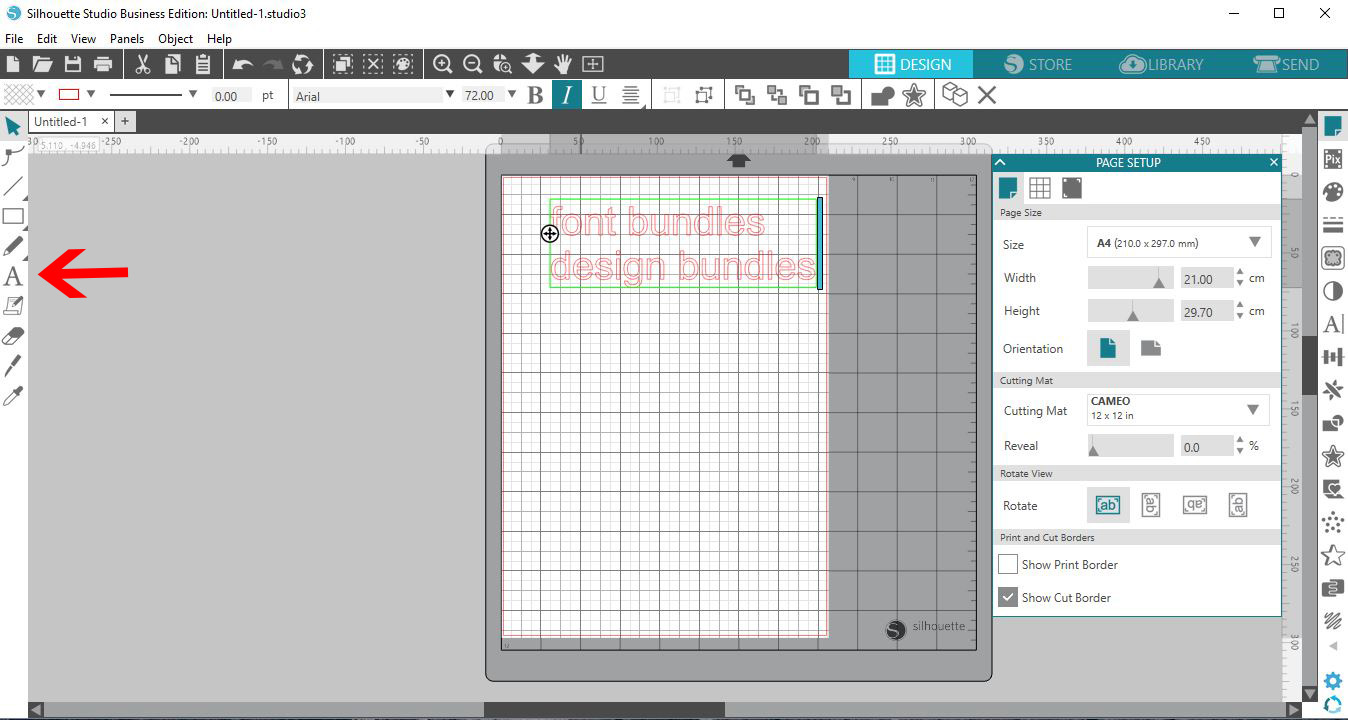Viewport: 1348px width, 720px height.
Task: Cut selection with scissors icon
Action: tap(142, 64)
